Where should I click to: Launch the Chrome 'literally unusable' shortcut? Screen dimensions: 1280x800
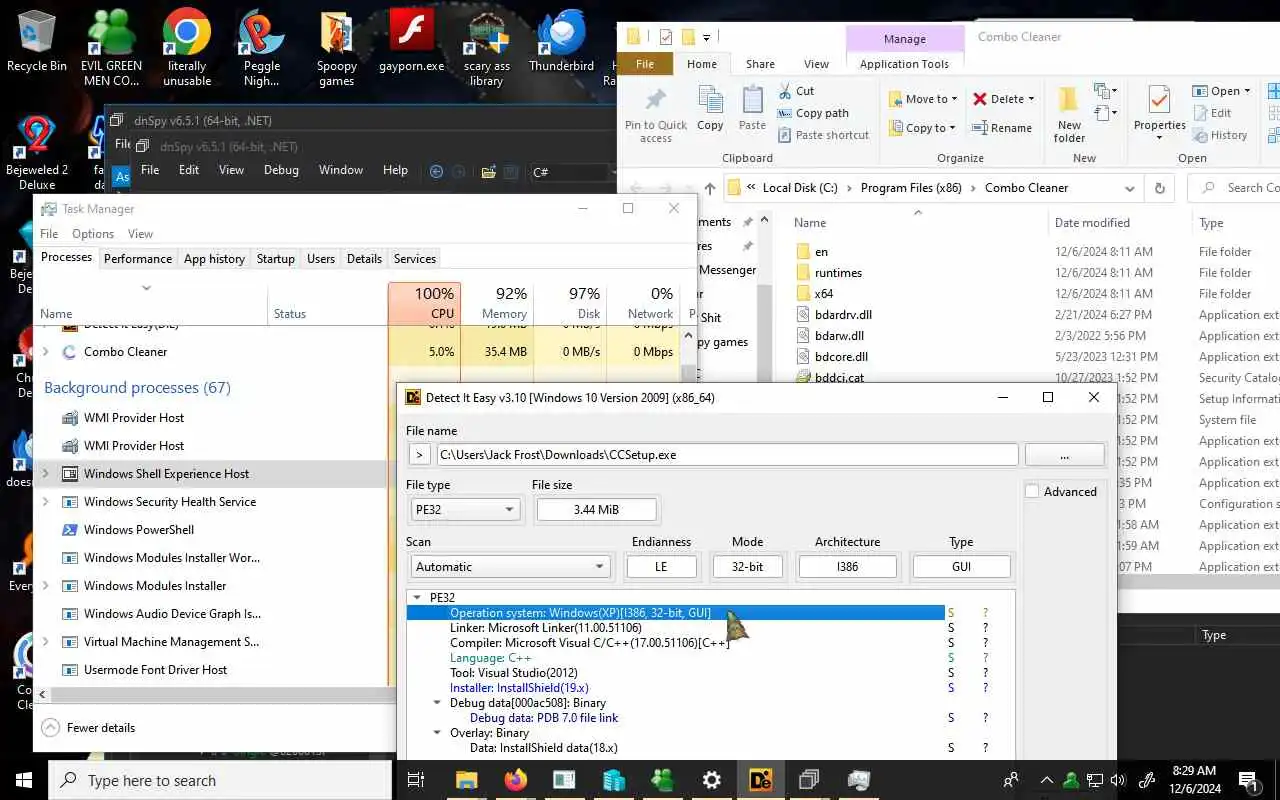point(187,47)
